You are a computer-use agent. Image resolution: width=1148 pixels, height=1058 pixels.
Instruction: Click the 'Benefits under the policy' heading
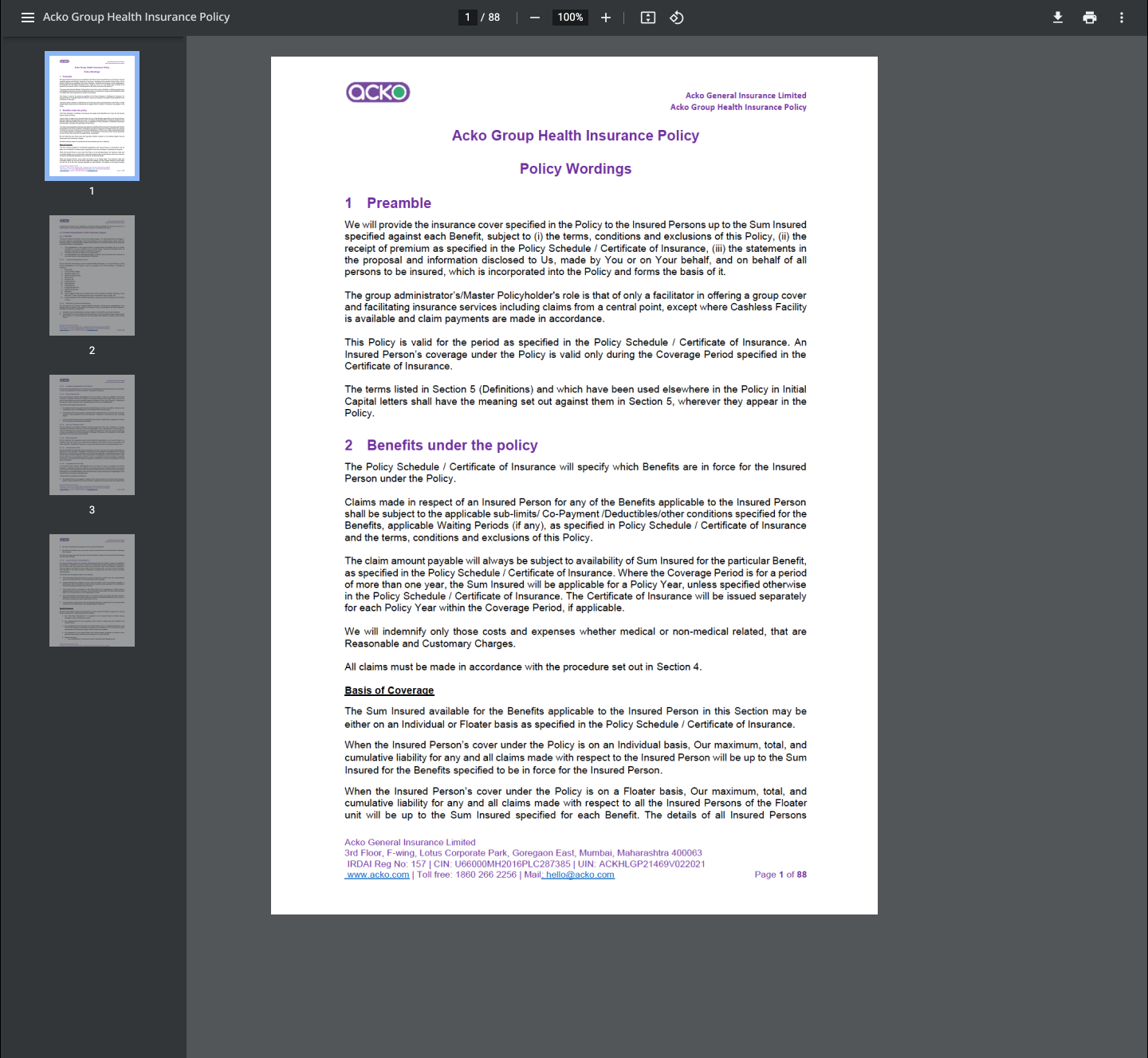(x=452, y=446)
